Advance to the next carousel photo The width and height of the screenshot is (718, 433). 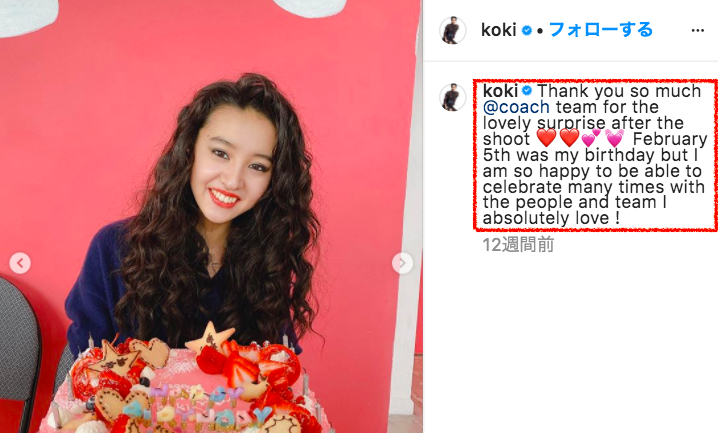[402, 263]
